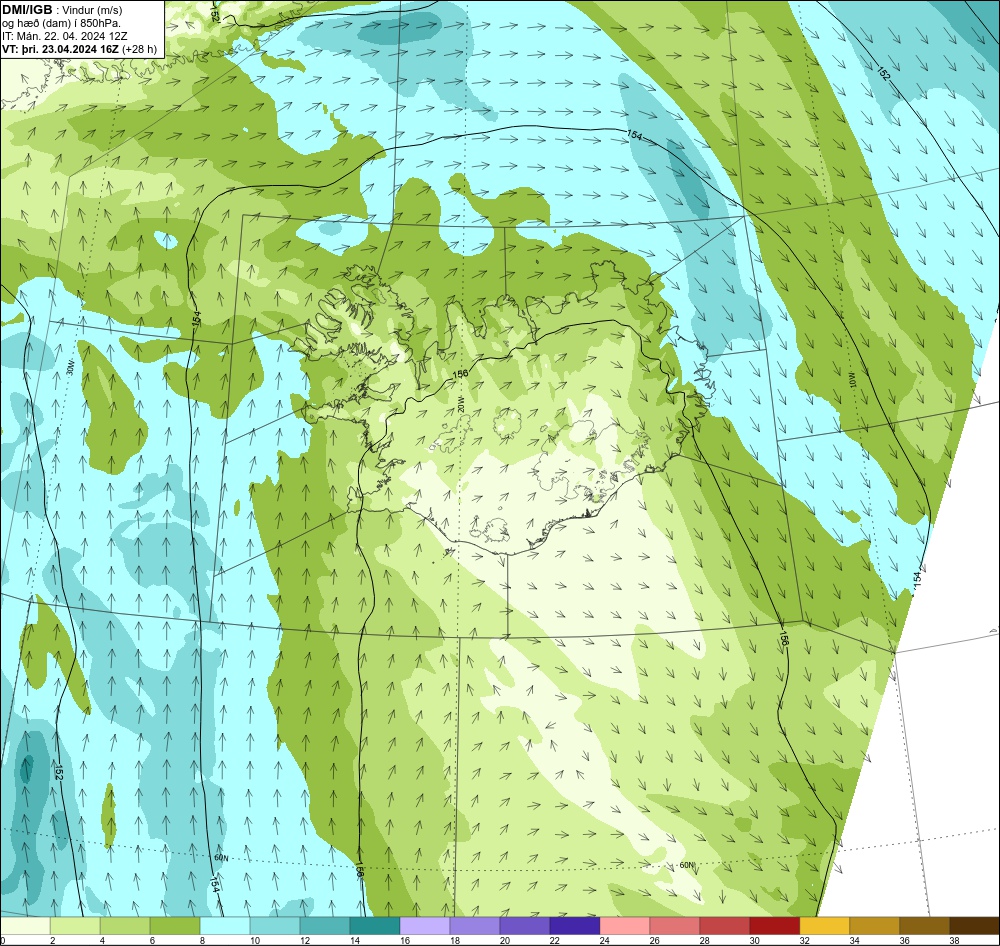
Task: Click the '10W' longitude label
Action: coord(852,381)
